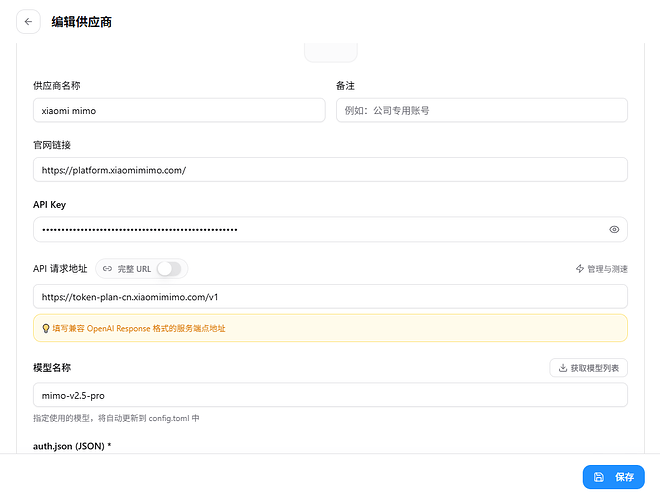The height and width of the screenshot is (500, 660).
Task: Focus the masked API Key field
Action: pyautogui.click(x=330, y=229)
